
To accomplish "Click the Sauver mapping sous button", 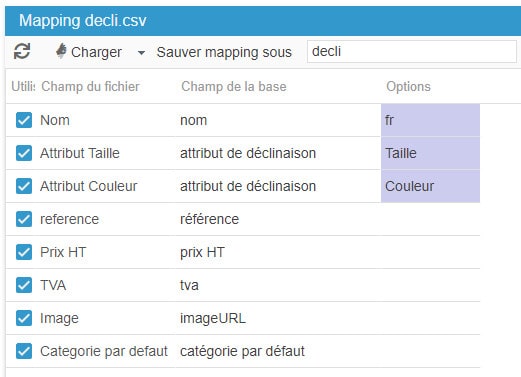I will coord(224,52).
